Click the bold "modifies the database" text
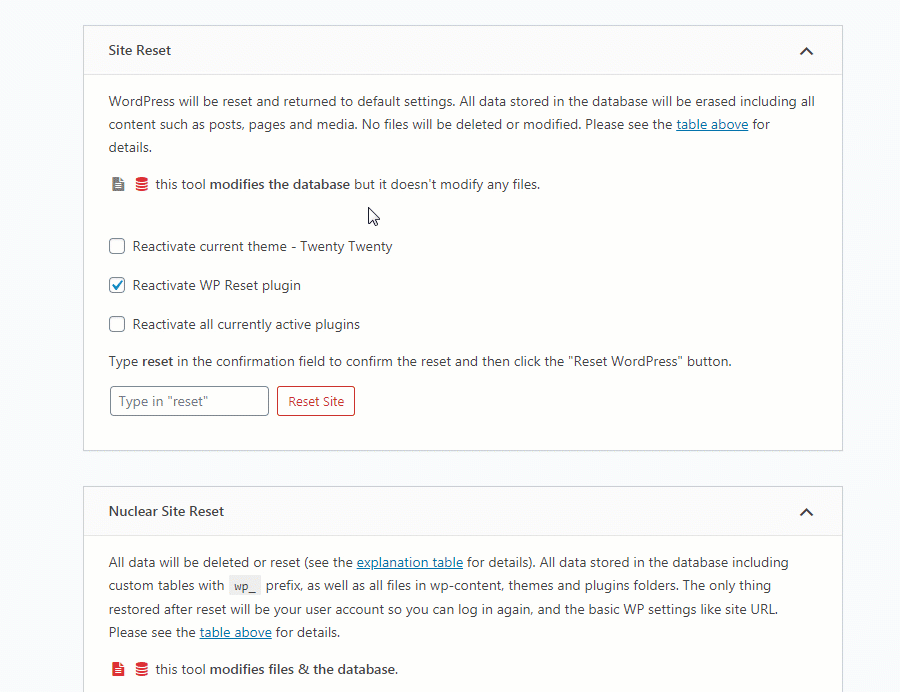900x692 pixels. tap(279, 184)
